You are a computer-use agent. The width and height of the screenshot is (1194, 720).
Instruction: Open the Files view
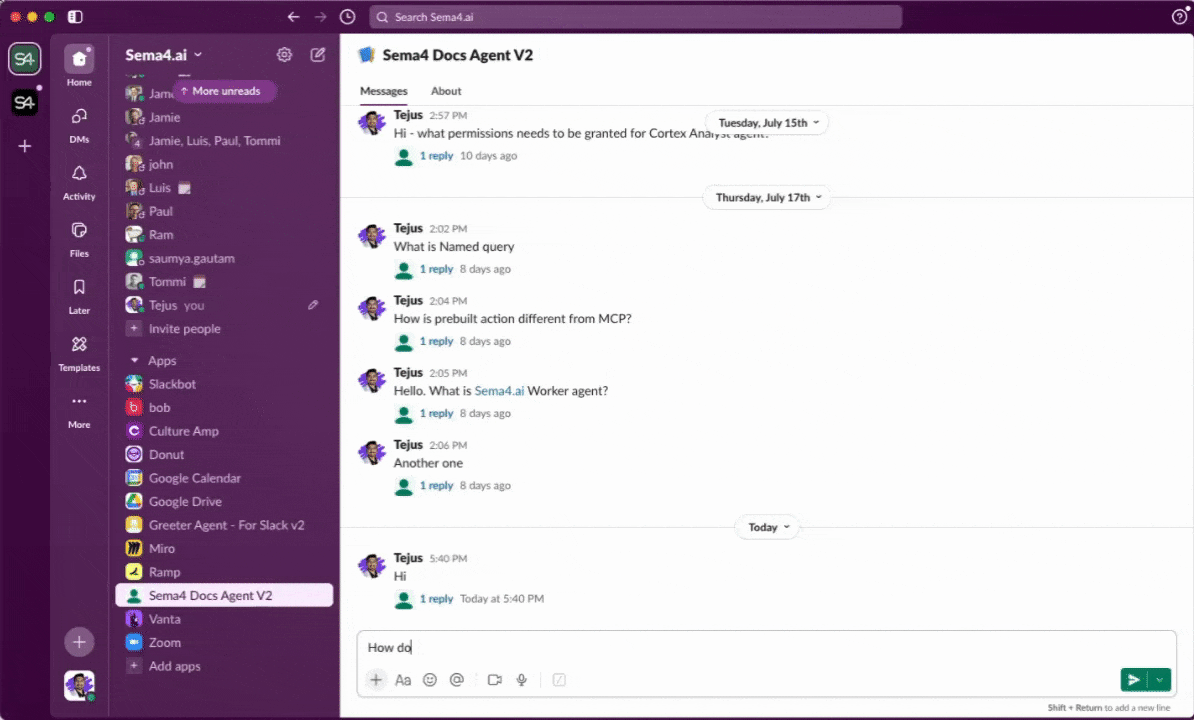pyautogui.click(x=79, y=239)
